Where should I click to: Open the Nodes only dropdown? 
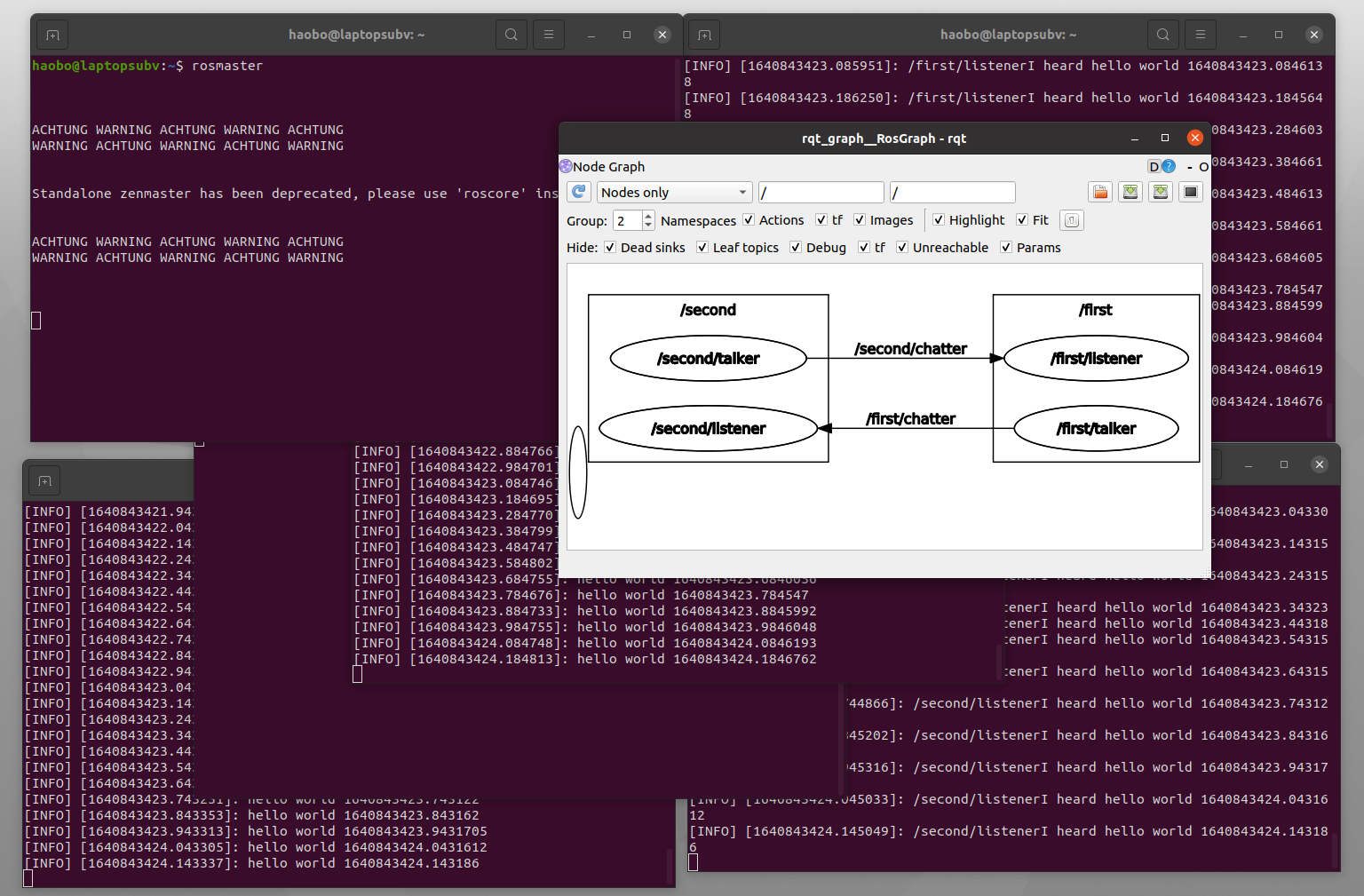674,192
